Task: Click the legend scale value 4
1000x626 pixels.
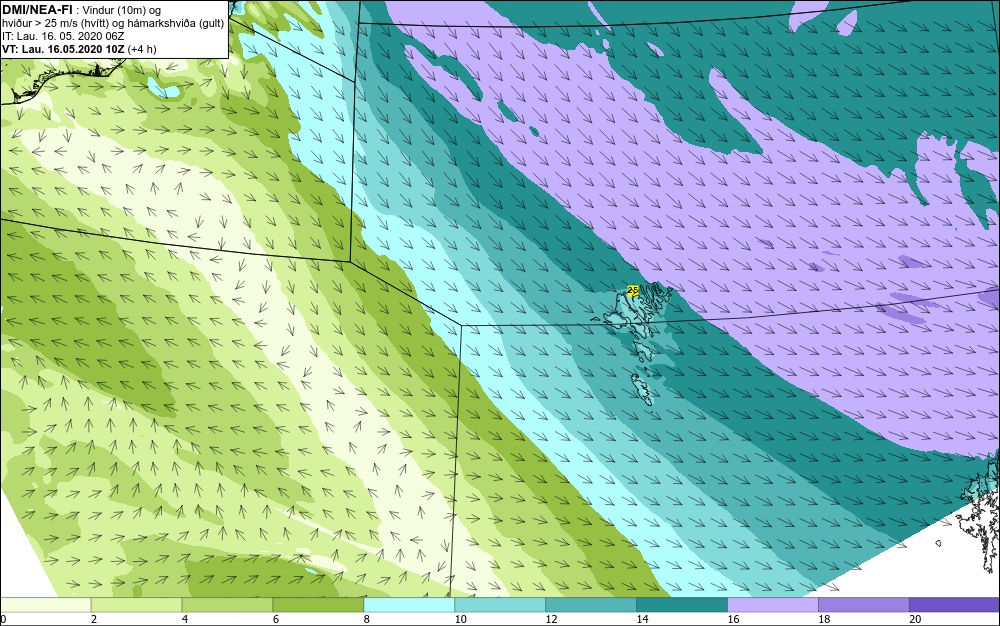Action: tap(185, 619)
